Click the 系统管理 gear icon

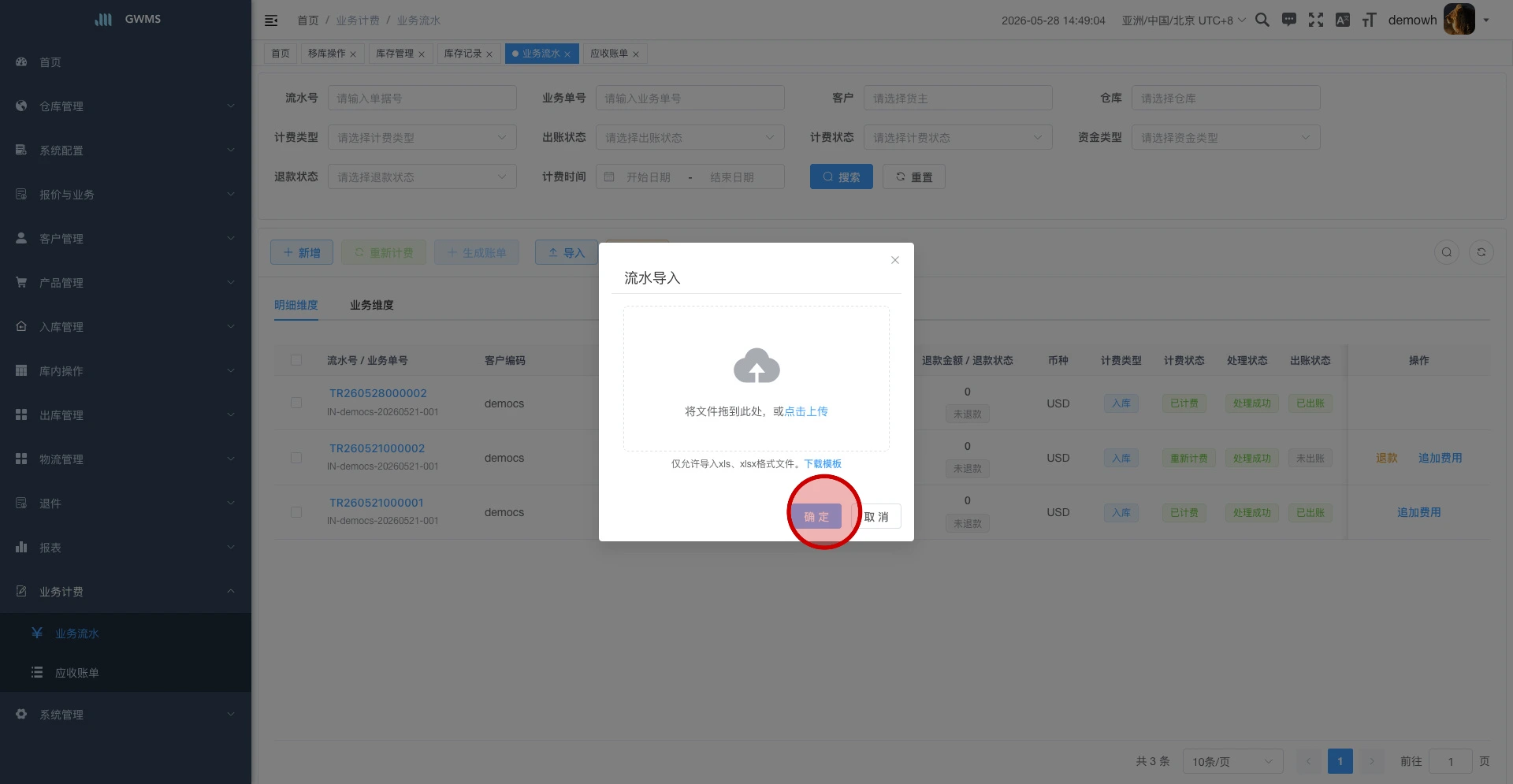(x=21, y=714)
